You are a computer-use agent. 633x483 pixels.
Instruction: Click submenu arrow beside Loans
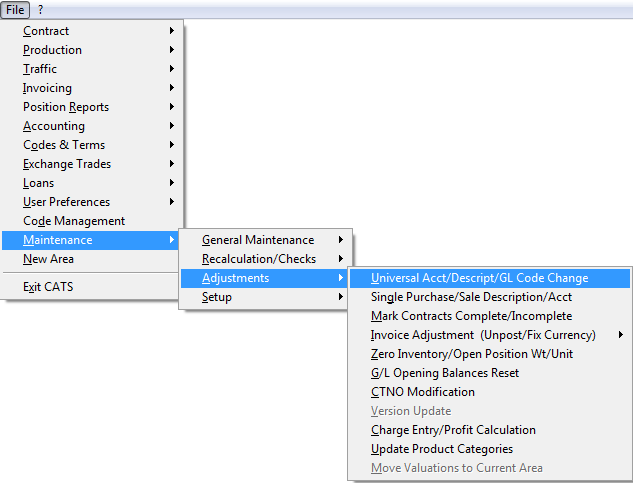click(172, 183)
